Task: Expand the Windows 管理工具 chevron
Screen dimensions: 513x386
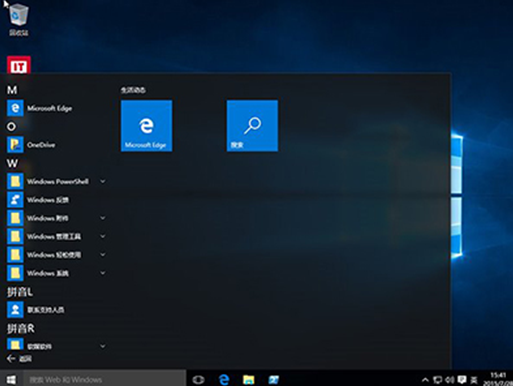Action: 103,236
